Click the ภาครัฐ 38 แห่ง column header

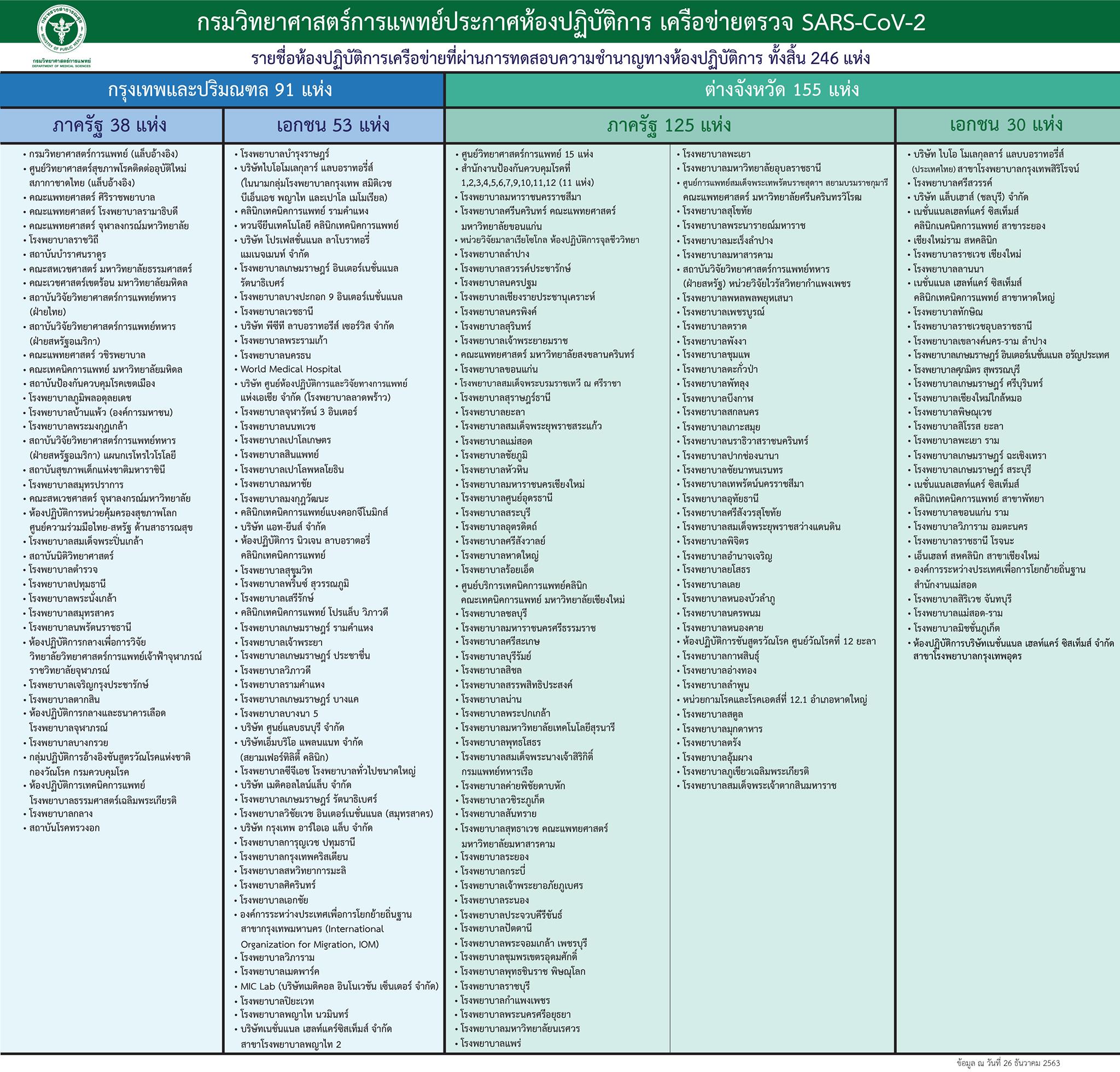coord(111,125)
